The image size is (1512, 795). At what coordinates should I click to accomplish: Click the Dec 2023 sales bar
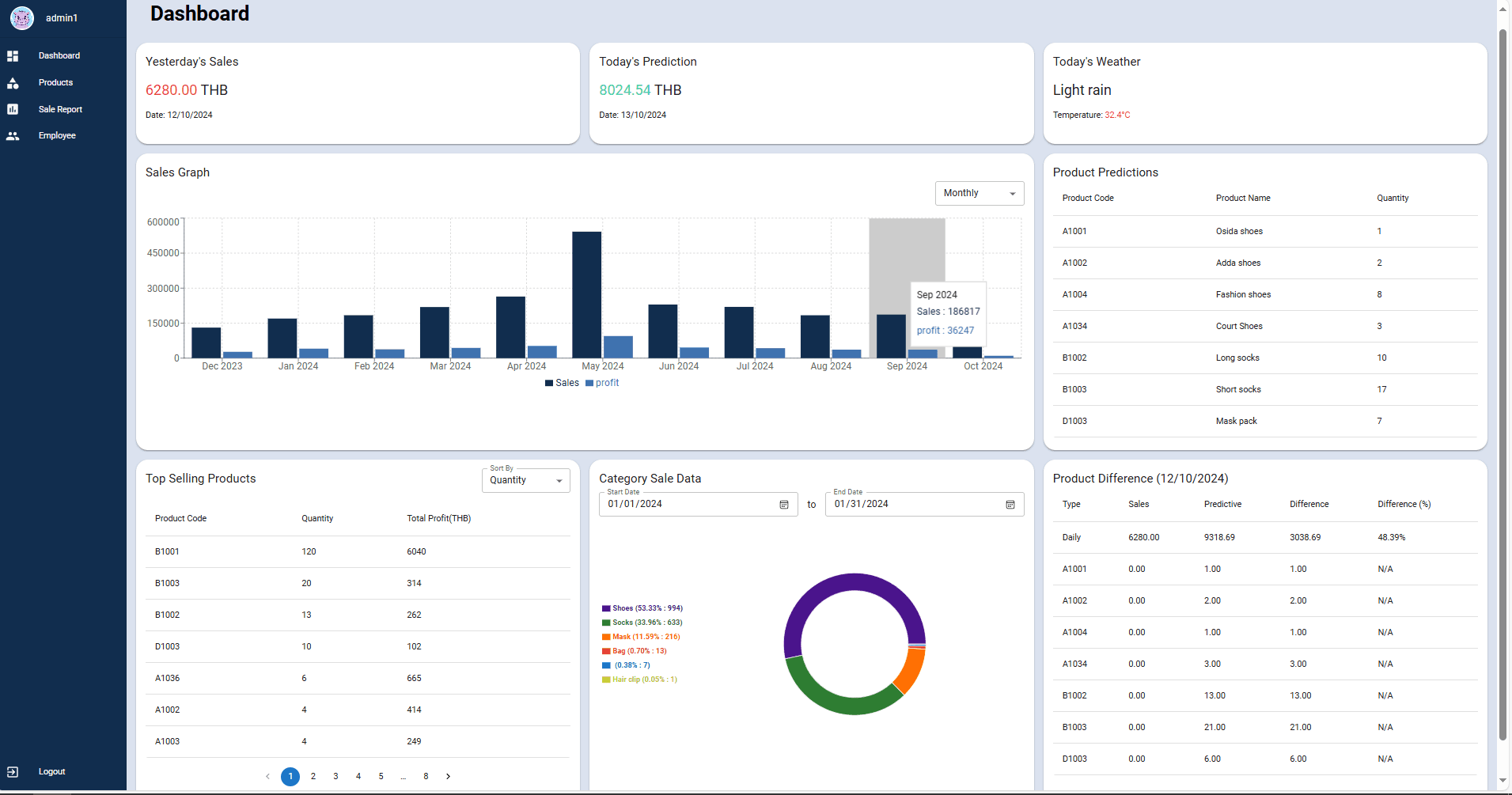[x=206, y=343]
